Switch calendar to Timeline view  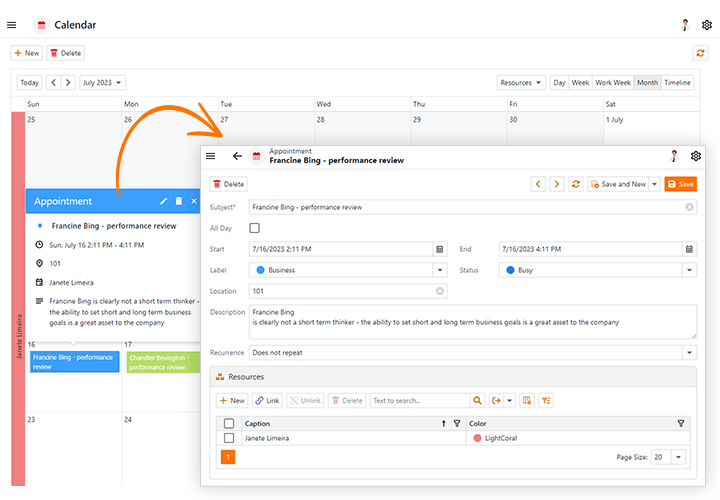[x=677, y=83]
